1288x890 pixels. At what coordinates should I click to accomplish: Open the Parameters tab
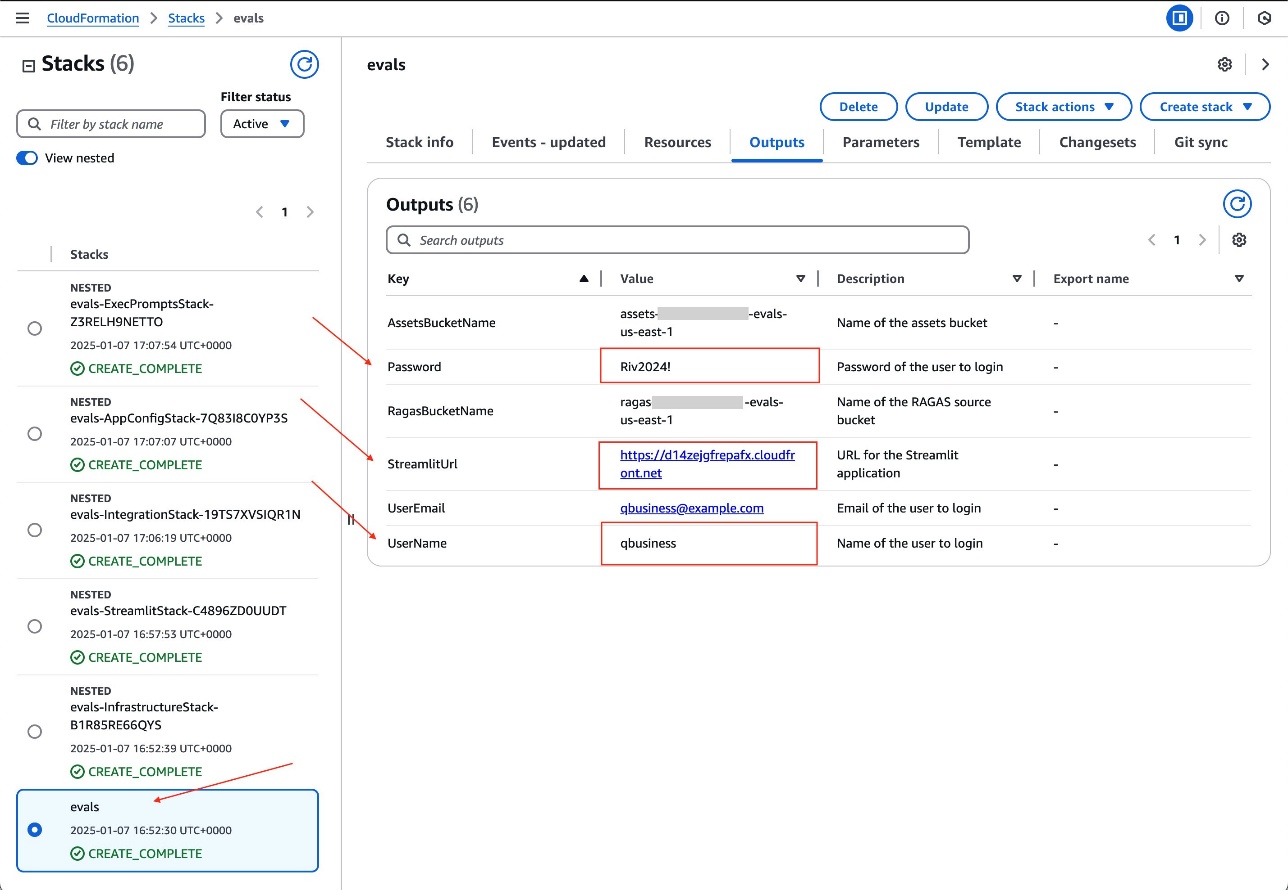point(881,142)
